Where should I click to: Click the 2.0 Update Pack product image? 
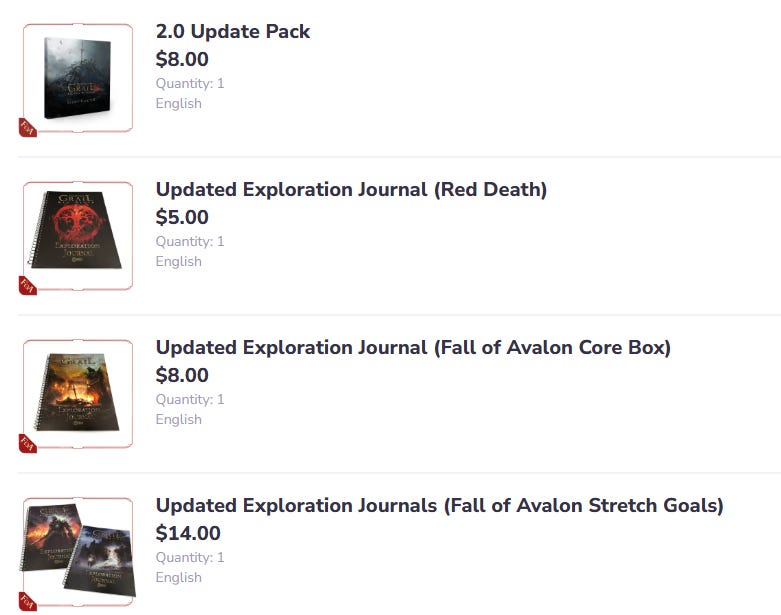click(x=77, y=78)
